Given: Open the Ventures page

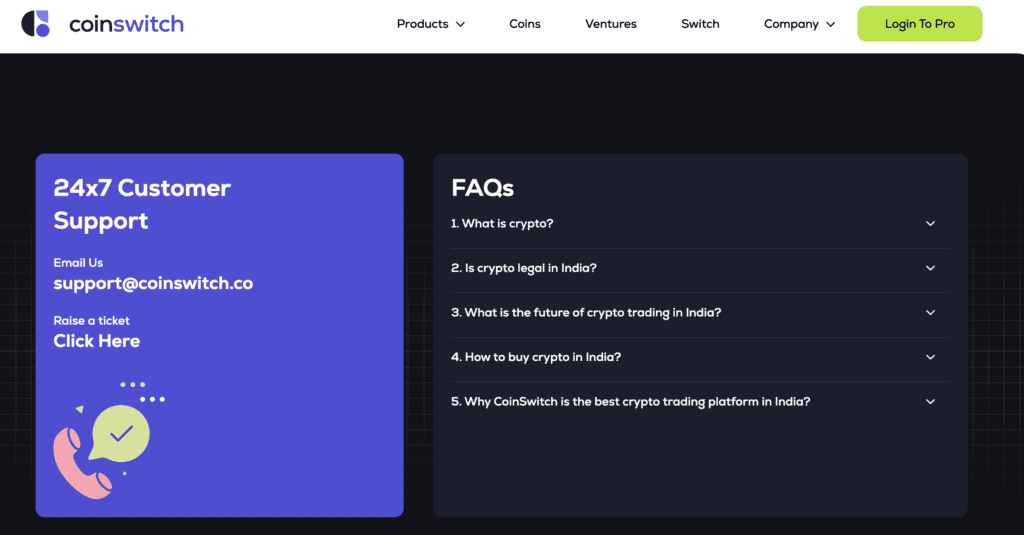Looking at the screenshot, I should [611, 24].
